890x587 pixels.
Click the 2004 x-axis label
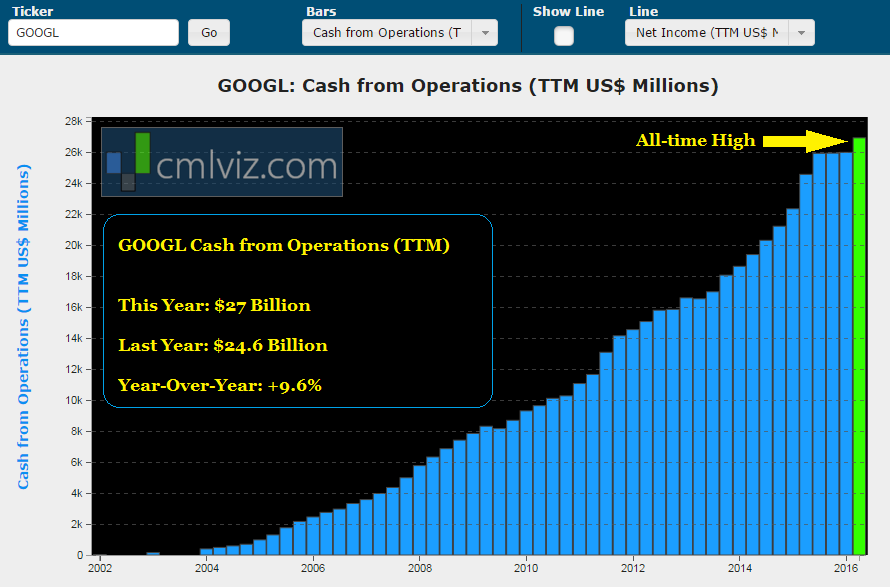tap(207, 568)
